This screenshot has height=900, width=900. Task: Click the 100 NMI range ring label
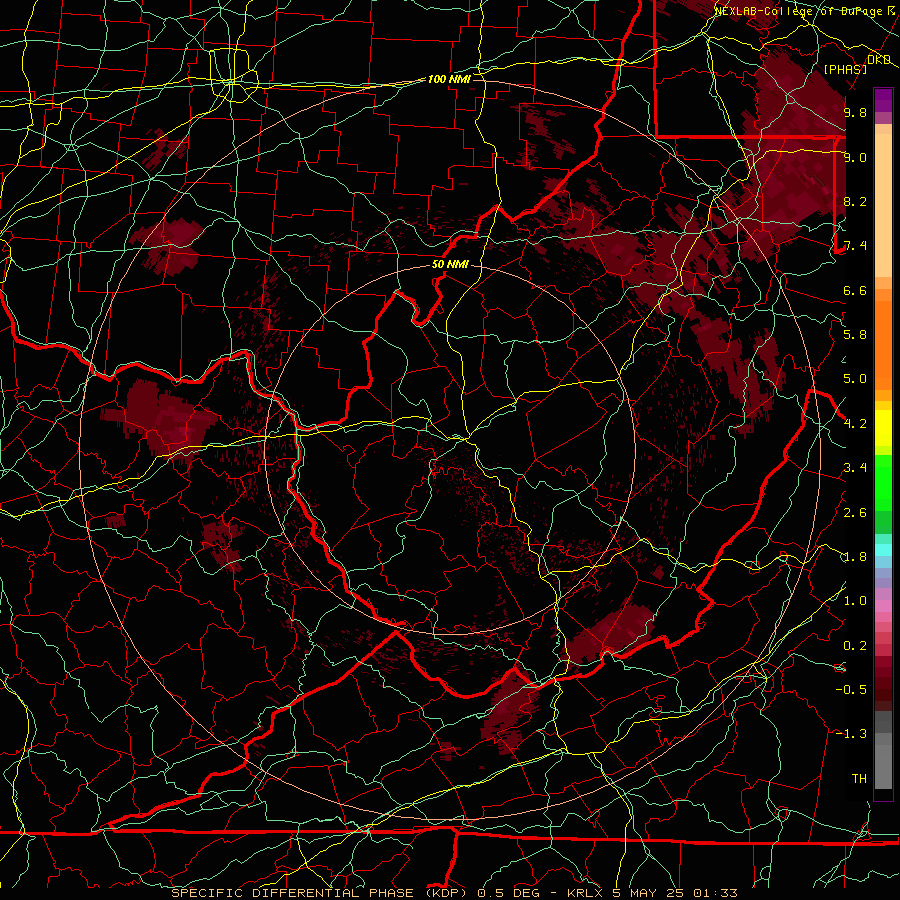[449, 79]
